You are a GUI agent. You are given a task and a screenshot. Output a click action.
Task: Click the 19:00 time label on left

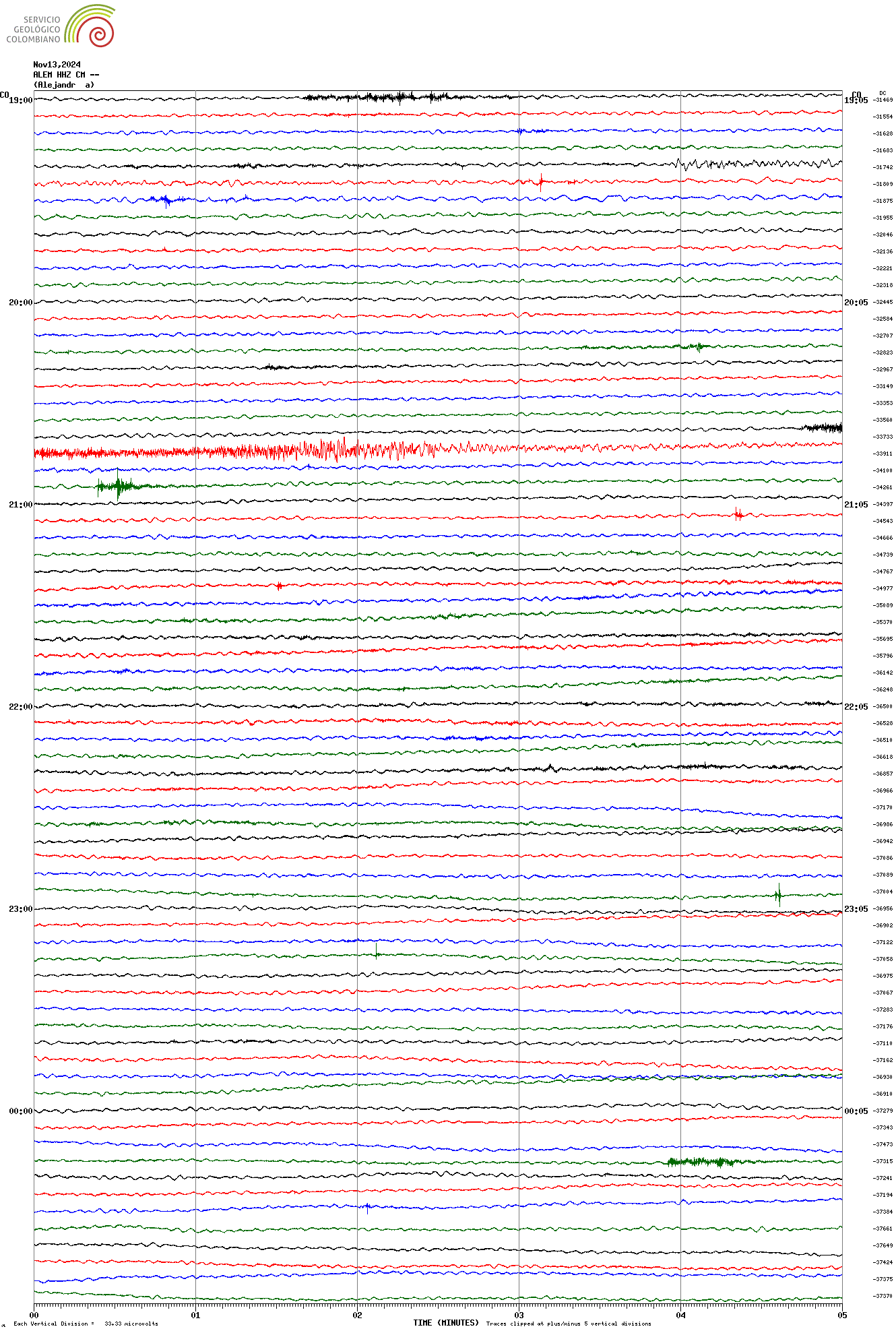20,100
